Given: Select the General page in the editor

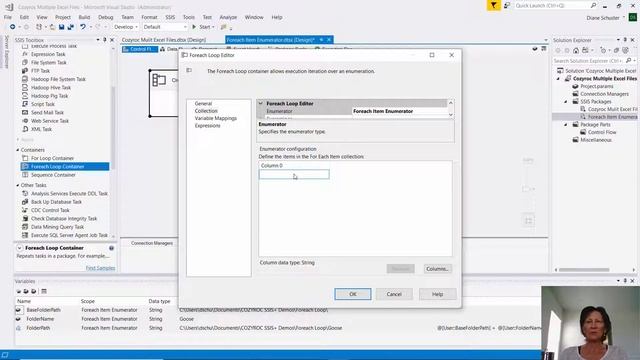Looking at the screenshot, I should [203, 103].
